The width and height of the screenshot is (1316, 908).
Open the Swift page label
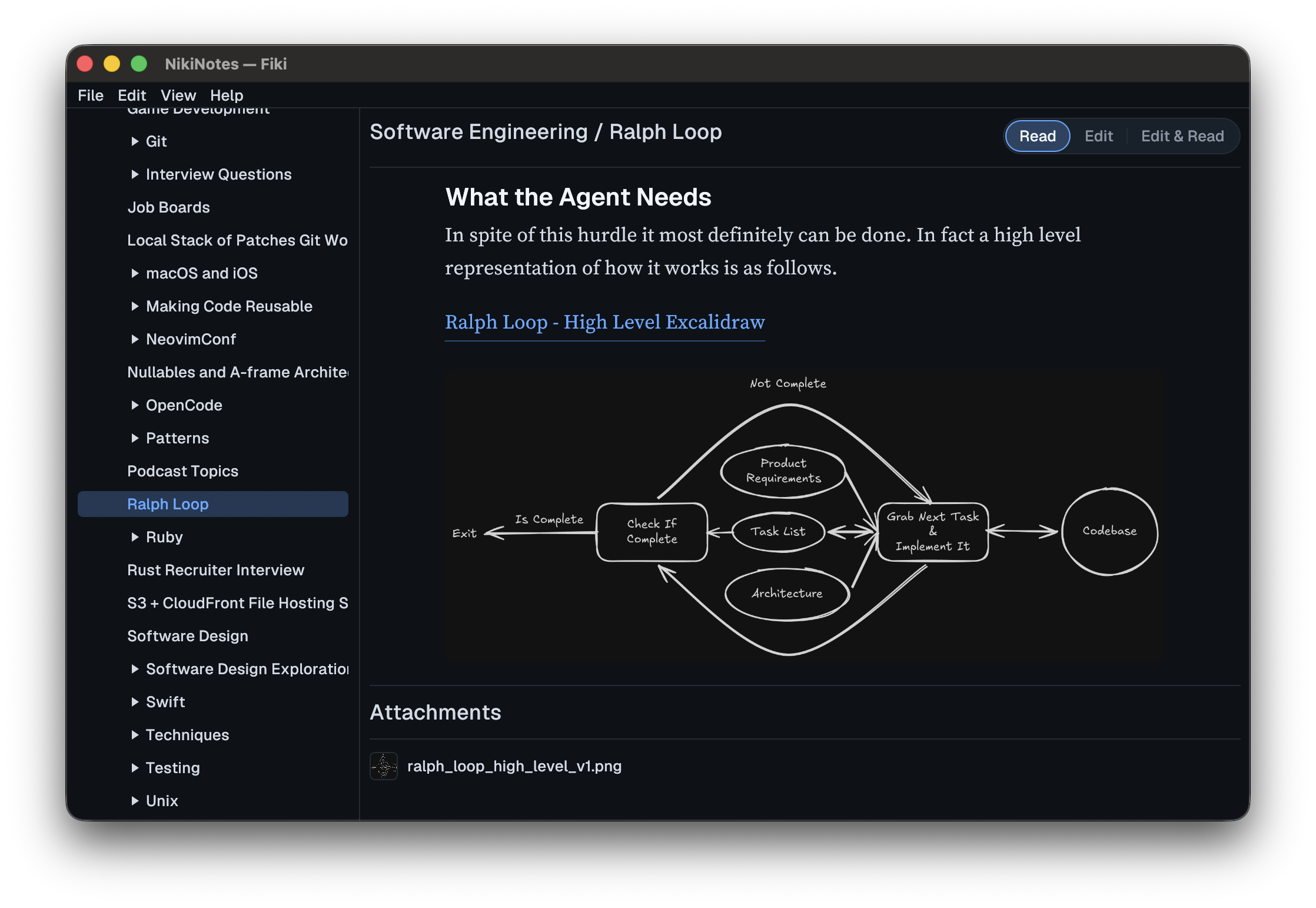[x=165, y=702]
